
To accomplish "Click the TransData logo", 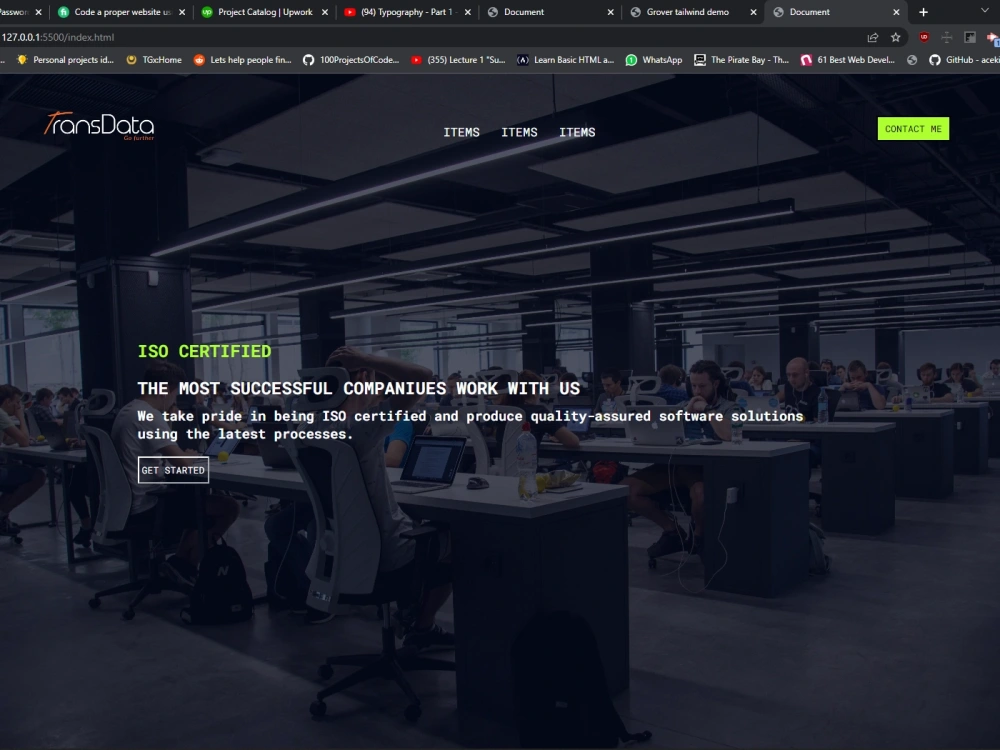I will tap(99, 125).
